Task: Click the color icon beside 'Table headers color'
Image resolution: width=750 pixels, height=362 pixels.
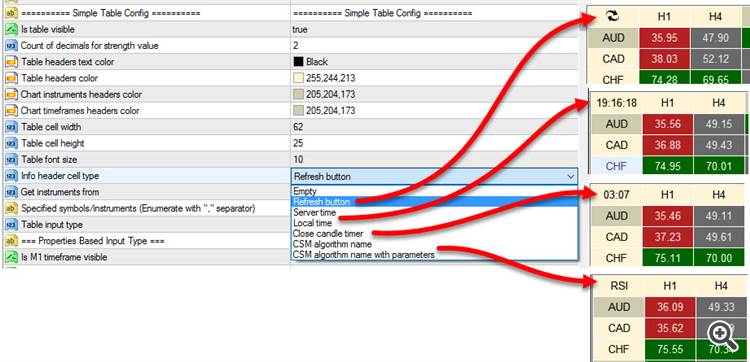Action: pyautogui.click(x=11, y=78)
